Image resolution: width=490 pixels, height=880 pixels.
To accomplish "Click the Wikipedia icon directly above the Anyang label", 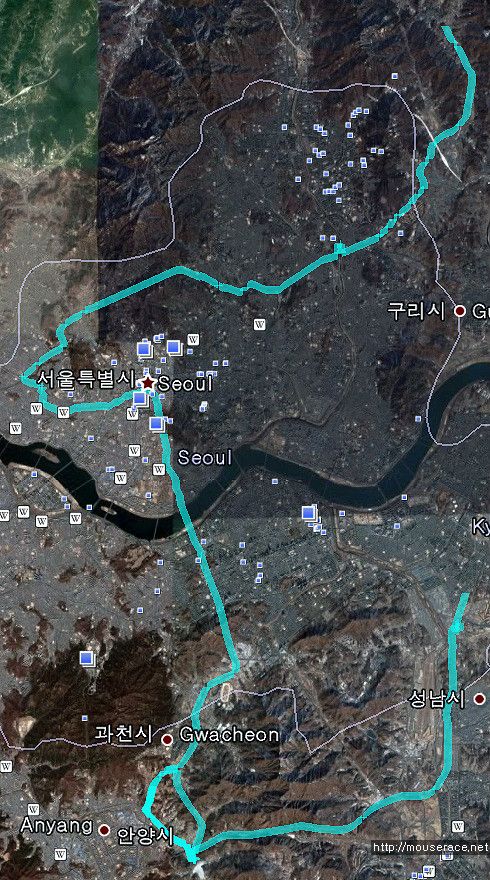I will pyautogui.click(x=33, y=809).
